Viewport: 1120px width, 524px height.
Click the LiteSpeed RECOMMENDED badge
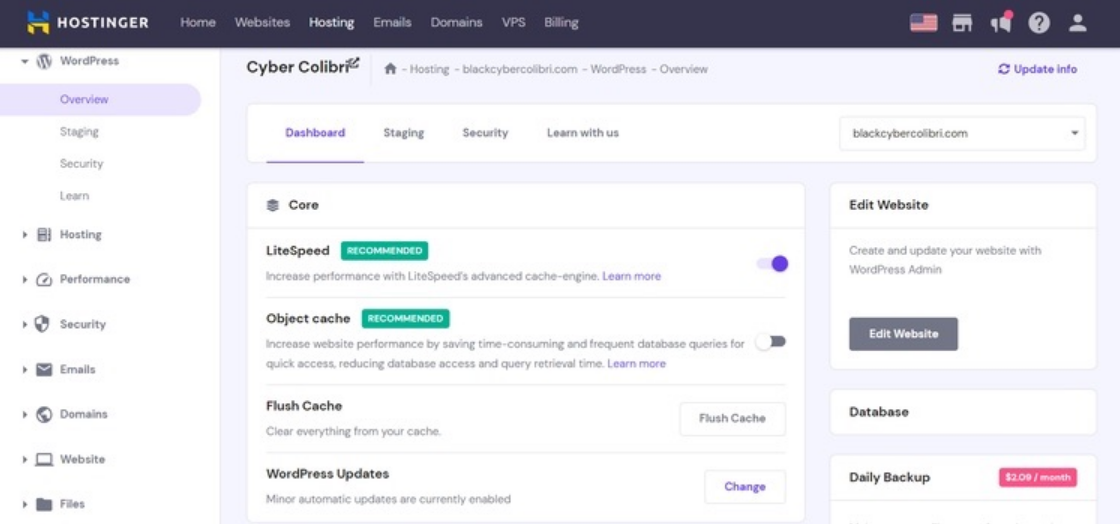coord(384,251)
